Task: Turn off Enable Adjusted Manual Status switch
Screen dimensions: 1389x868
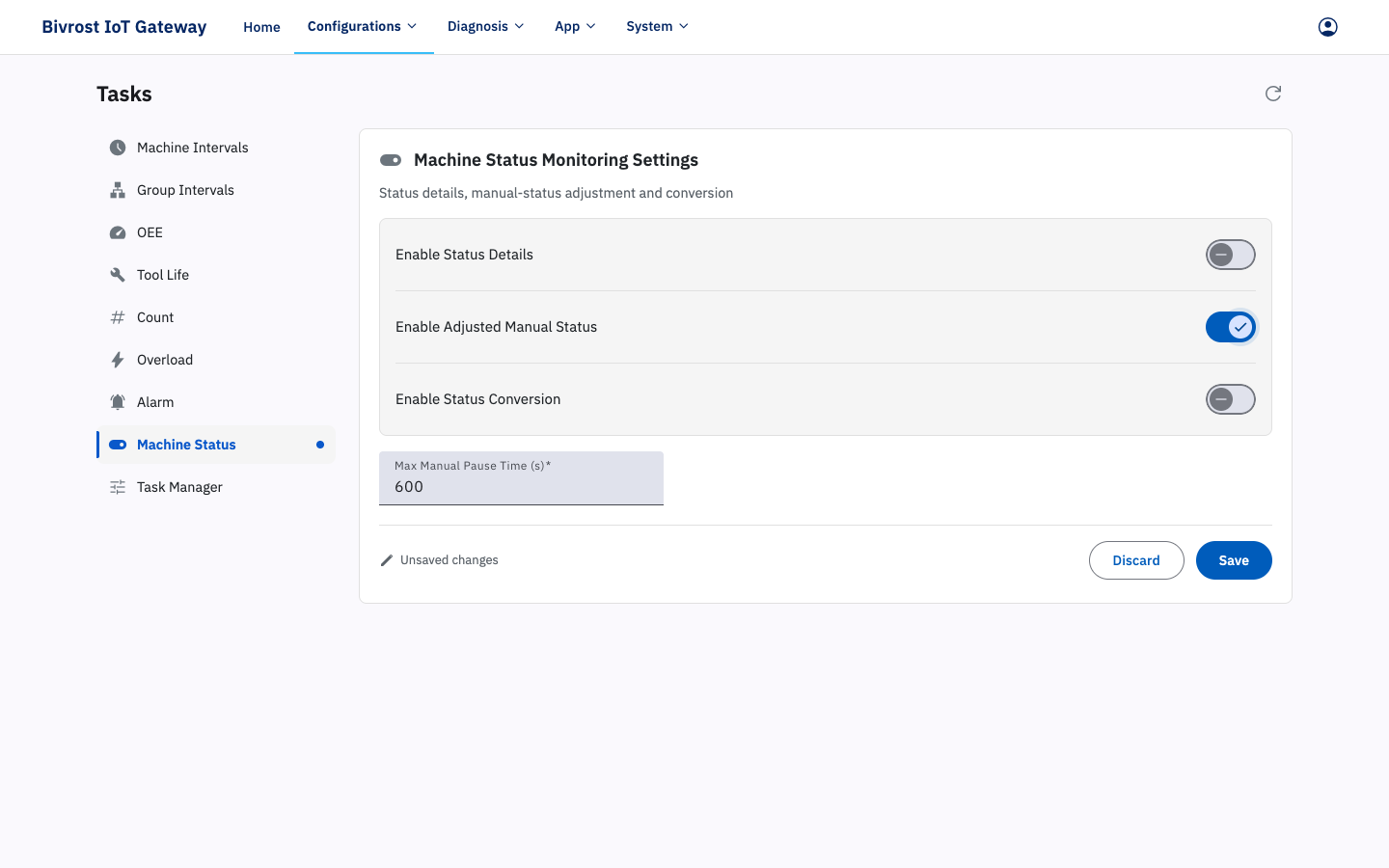Action: pos(1231,327)
